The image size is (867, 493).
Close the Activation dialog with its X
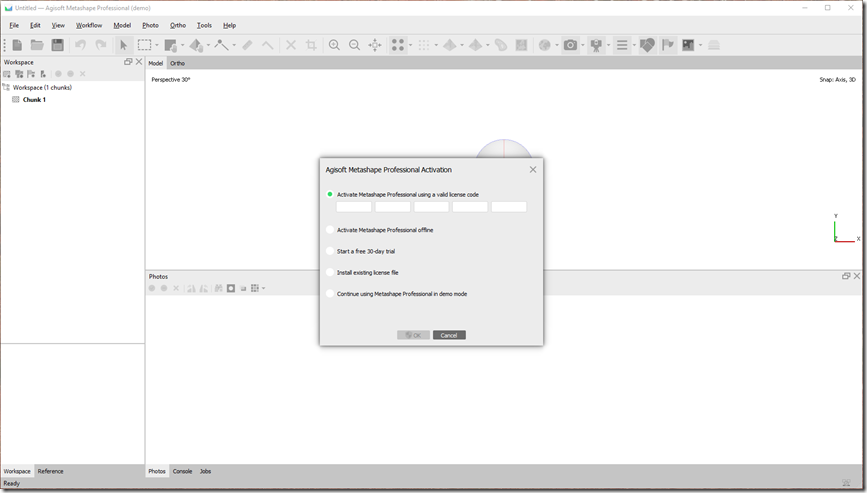[x=533, y=170]
